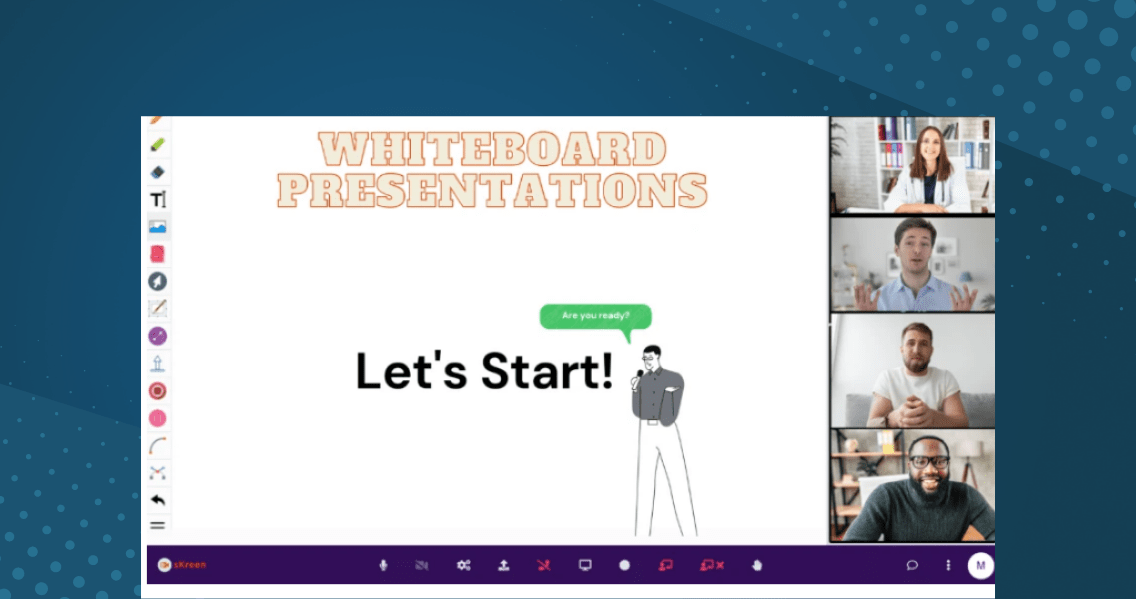1136x599 pixels.
Task: Open the three-dot more options menu
Action: click(x=948, y=565)
